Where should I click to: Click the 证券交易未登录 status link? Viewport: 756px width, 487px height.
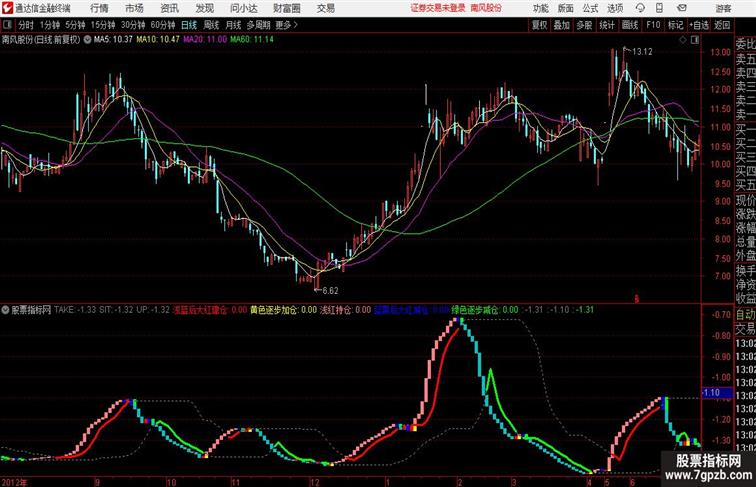tap(438, 8)
